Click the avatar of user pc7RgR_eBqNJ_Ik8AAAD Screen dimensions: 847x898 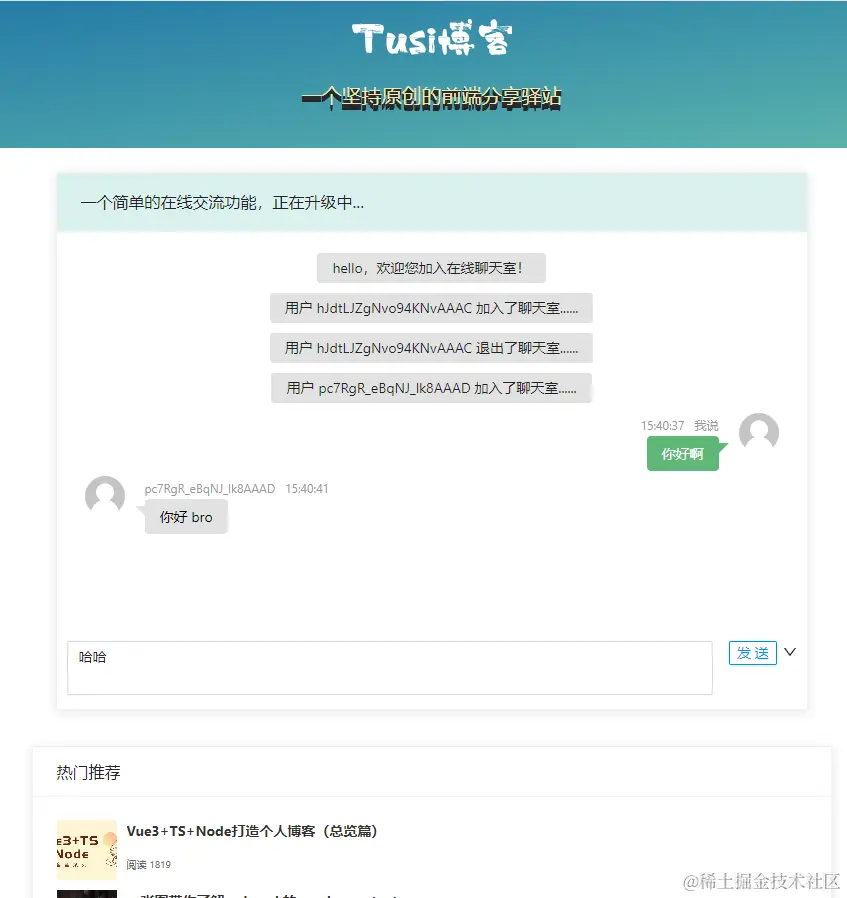[x=105, y=496]
